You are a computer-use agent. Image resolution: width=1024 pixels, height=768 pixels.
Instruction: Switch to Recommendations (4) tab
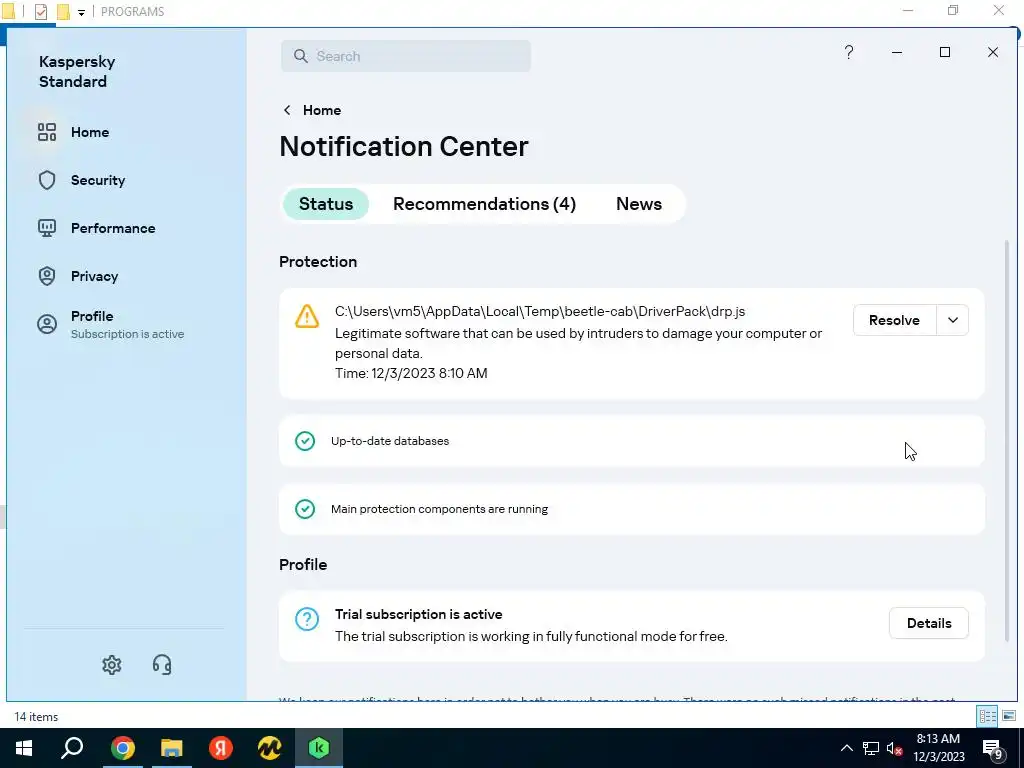(485, 204)
